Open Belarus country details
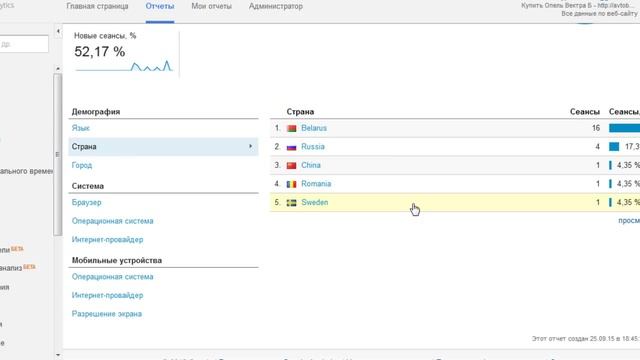The image size is (640, 360). 314,128
